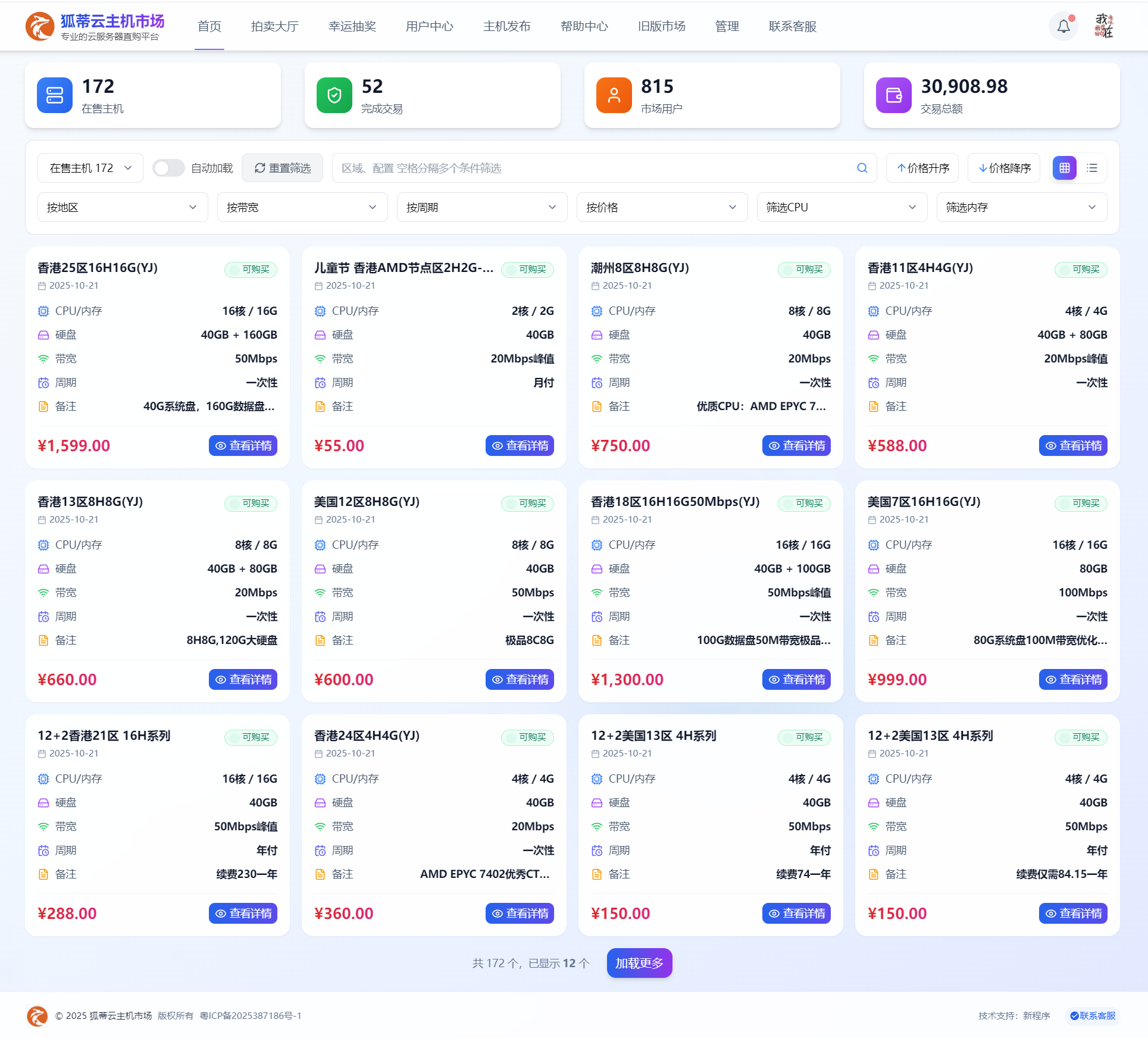Click the blue server stat icon
This screenshot has width=1148, height=1038.
pyautogui.click(x=54, y=95)
